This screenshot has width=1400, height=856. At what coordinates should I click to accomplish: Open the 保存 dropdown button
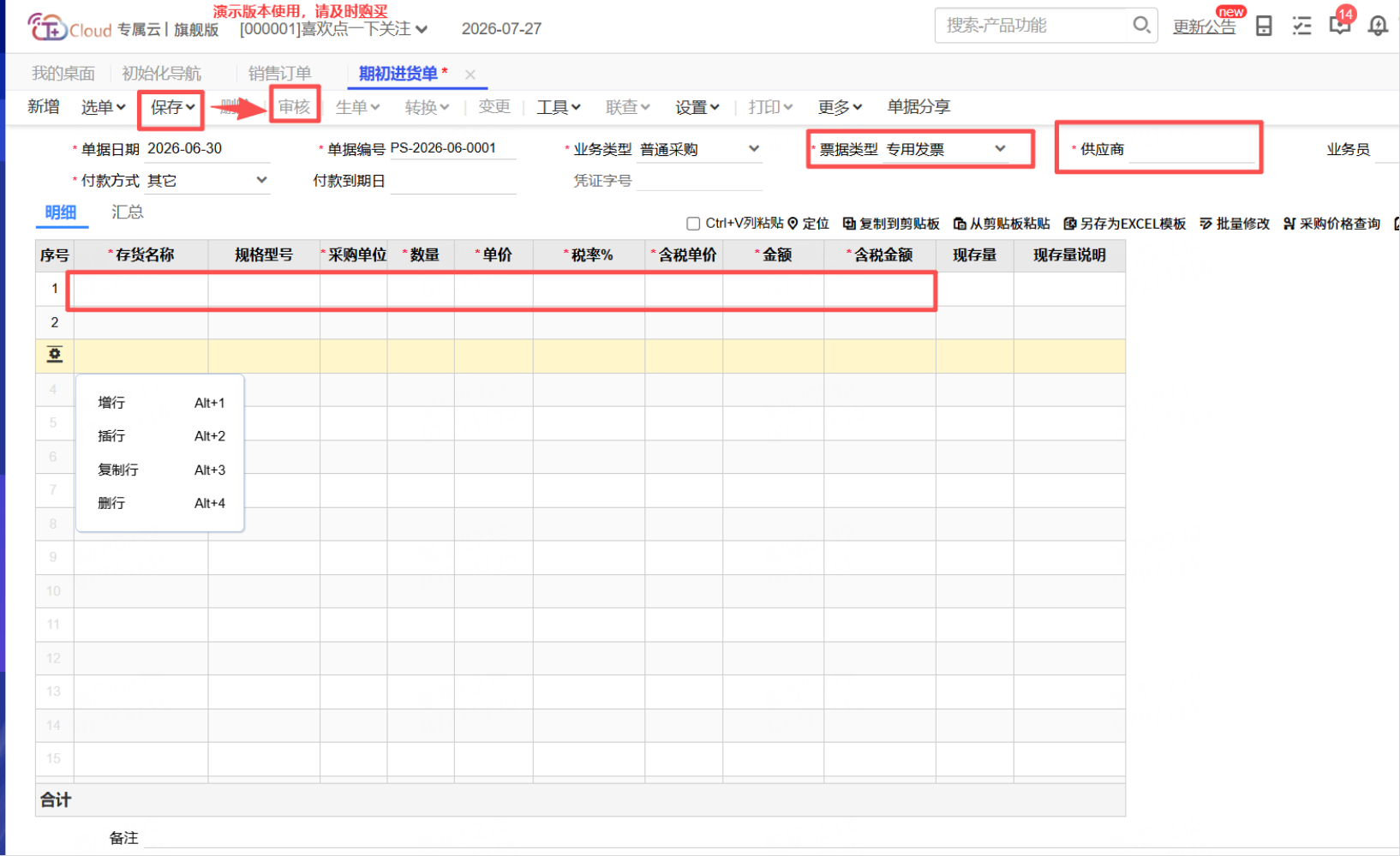(172, 107)
